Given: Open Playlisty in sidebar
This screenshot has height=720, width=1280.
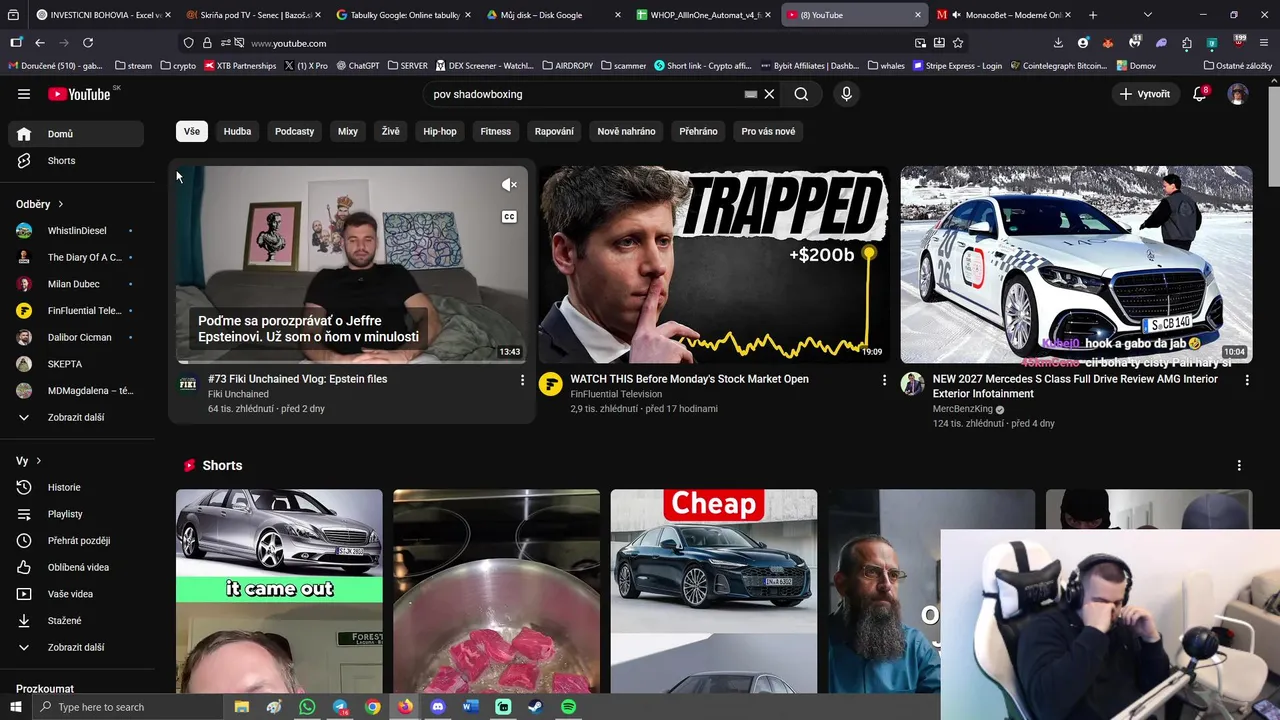Looking at the screenshot, I should (x=76, y=514).
